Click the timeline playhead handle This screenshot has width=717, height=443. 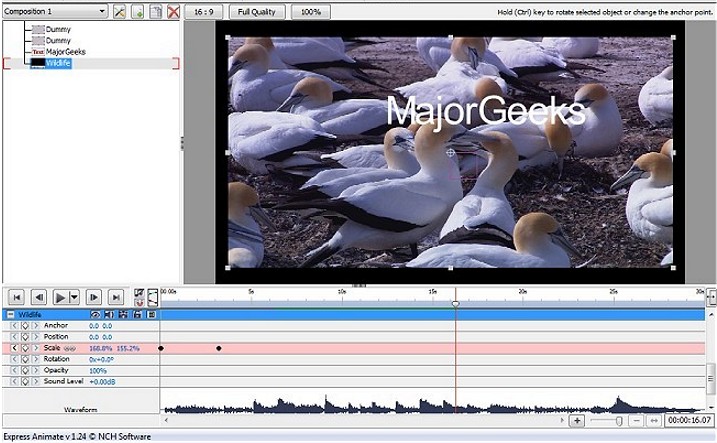455,304
